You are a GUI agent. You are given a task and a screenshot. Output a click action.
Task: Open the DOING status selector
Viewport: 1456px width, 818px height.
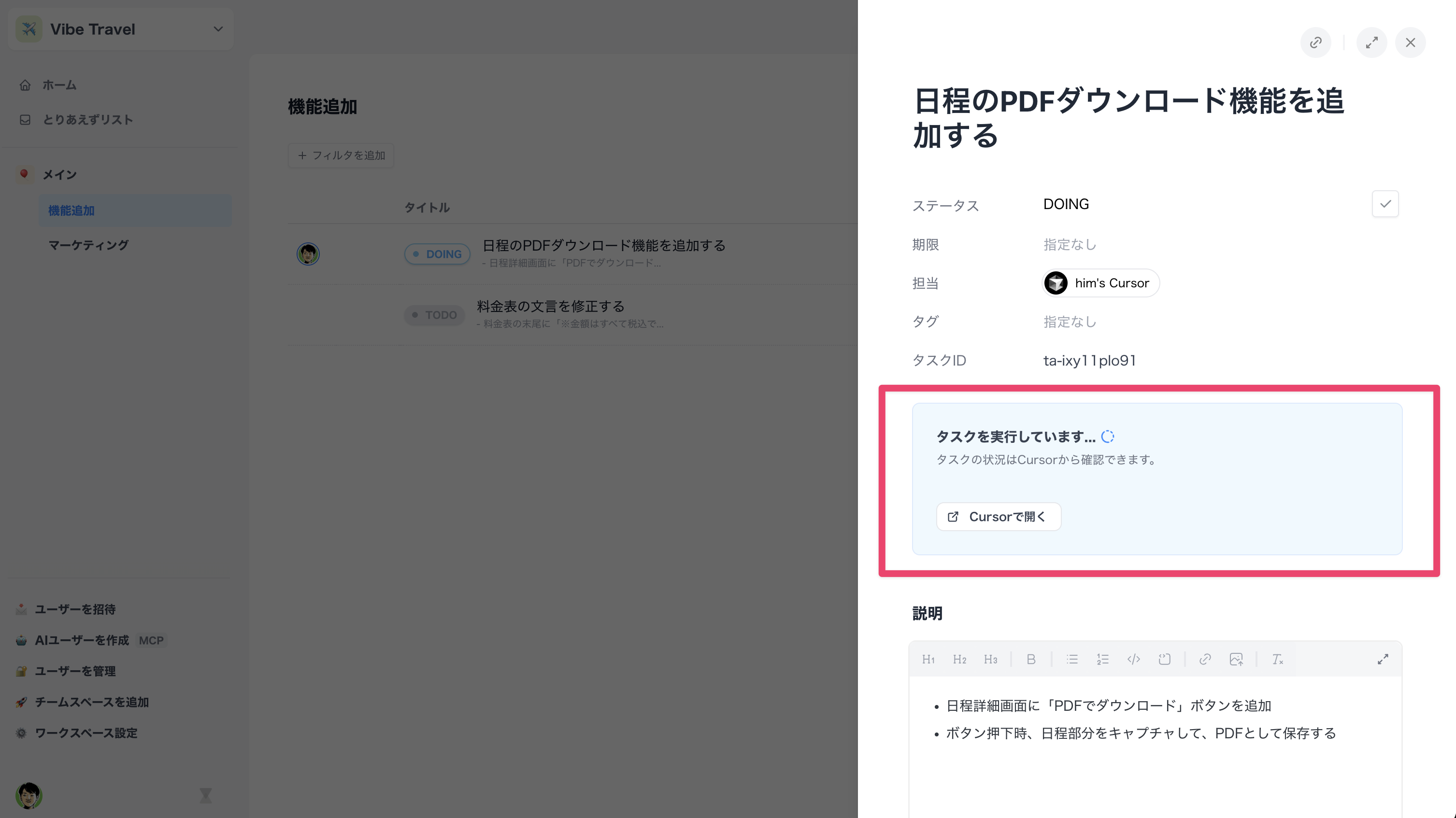point(1066,204)
